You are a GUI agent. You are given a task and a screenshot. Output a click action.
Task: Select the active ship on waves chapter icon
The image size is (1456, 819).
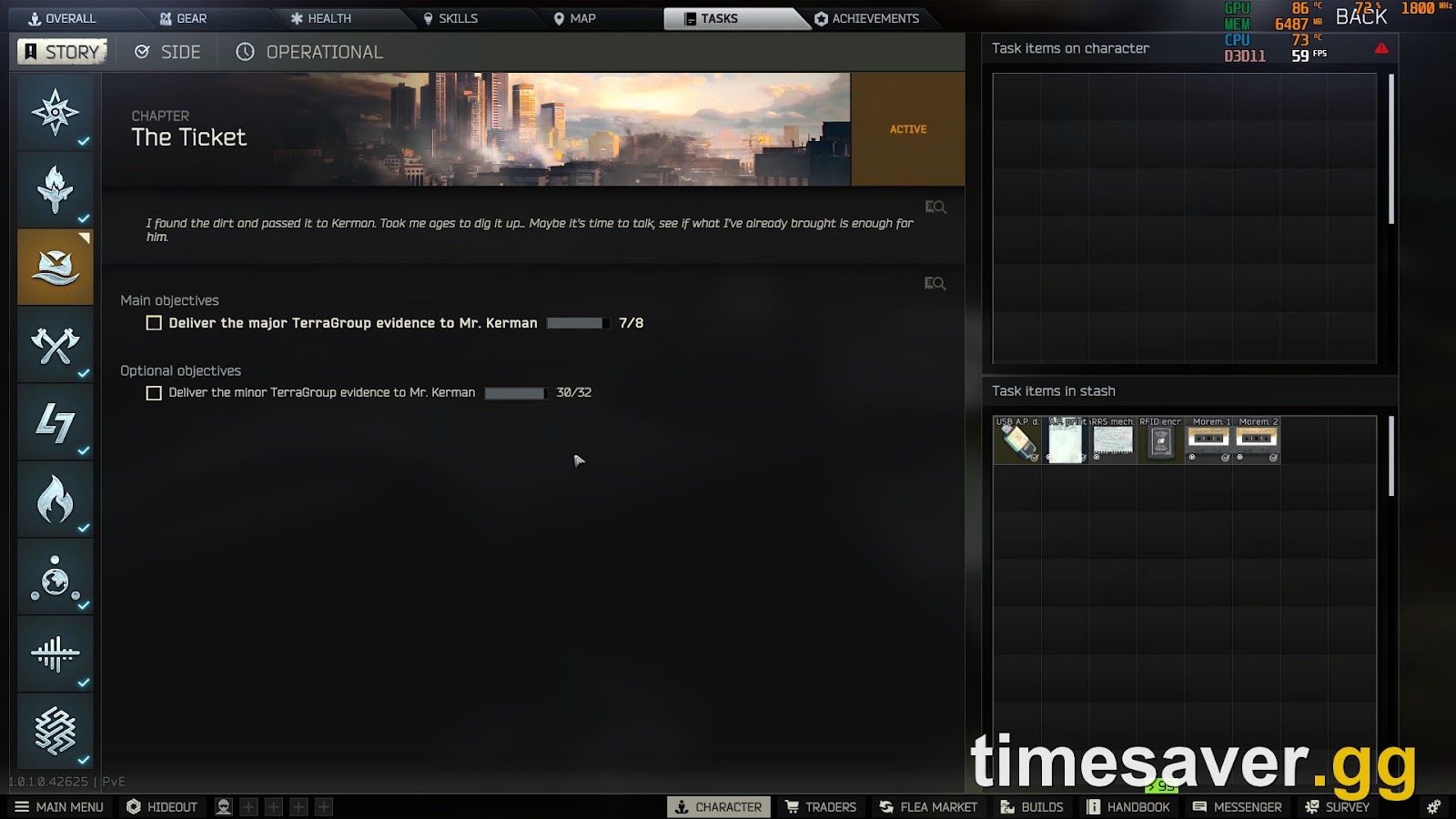click(56, 268)
